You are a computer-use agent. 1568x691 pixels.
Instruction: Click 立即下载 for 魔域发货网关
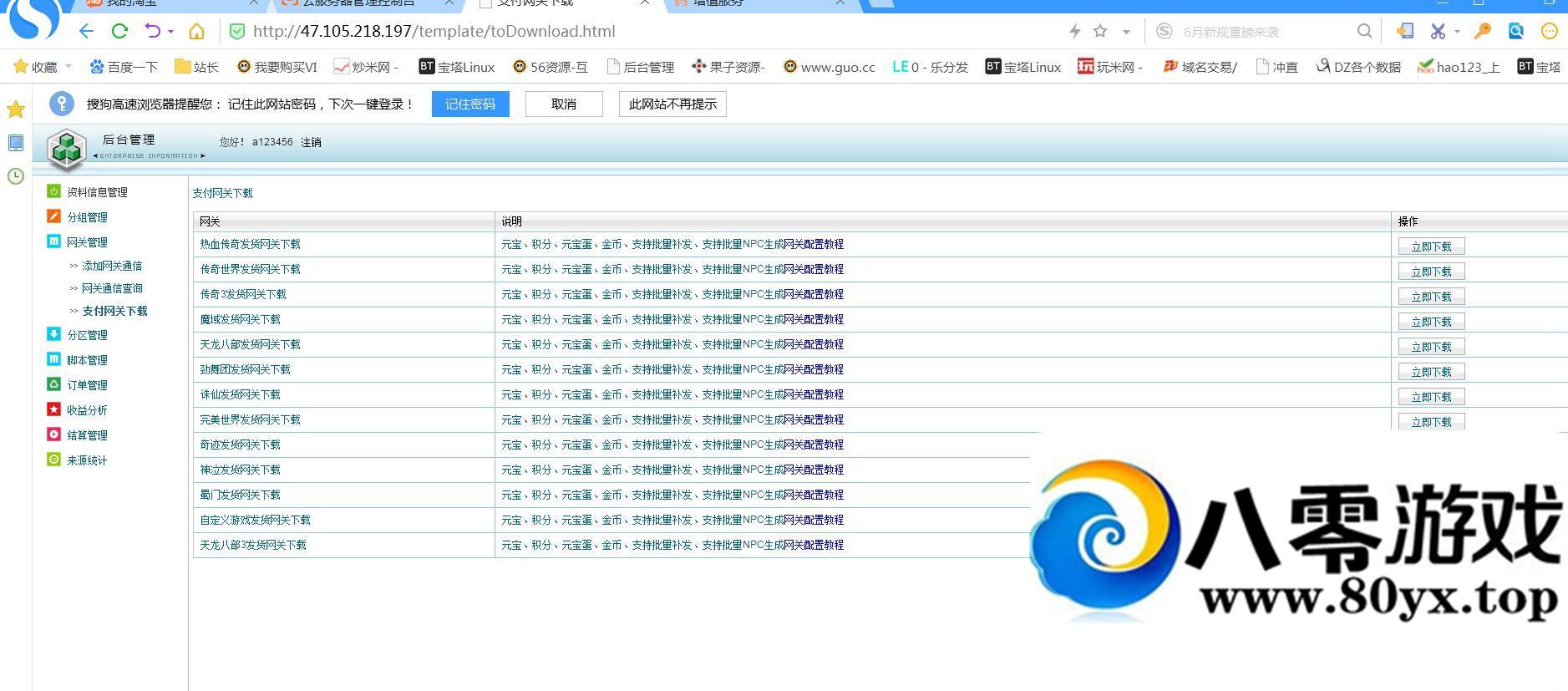click(1431, 322)
